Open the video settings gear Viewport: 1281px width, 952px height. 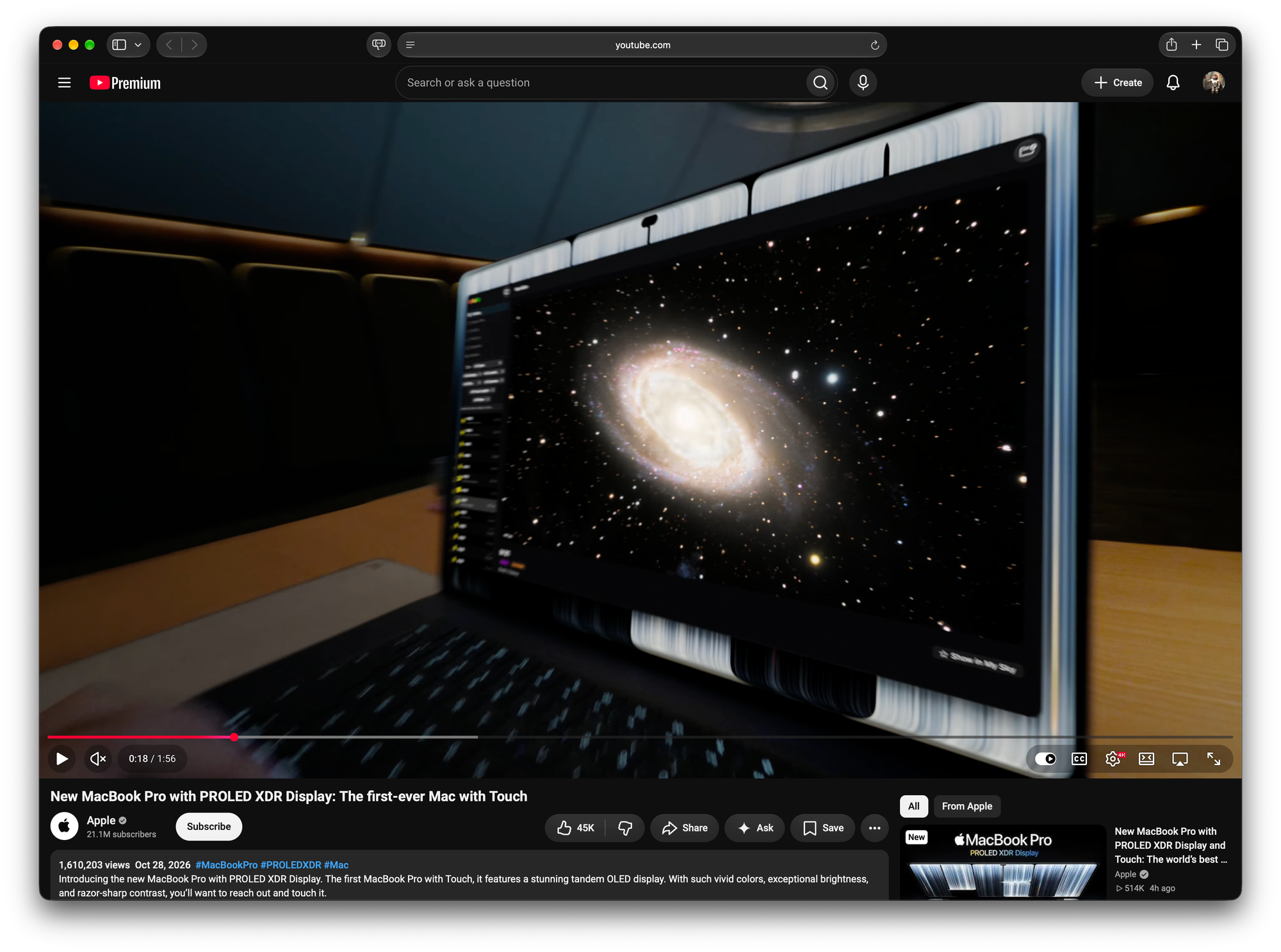pos(1113,759)
